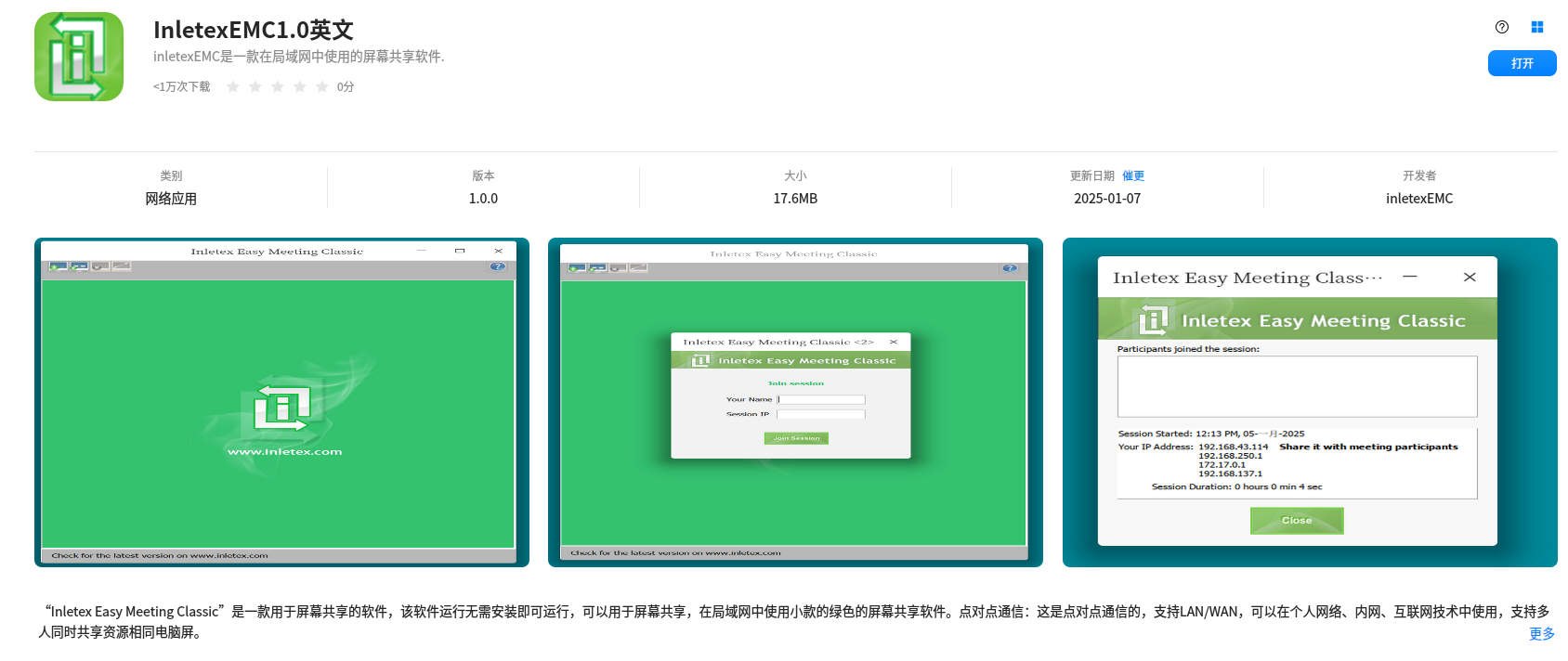Click the <1万次下载 download count
The height and width of the screenshot is (661, 1568).
(181, 86)
